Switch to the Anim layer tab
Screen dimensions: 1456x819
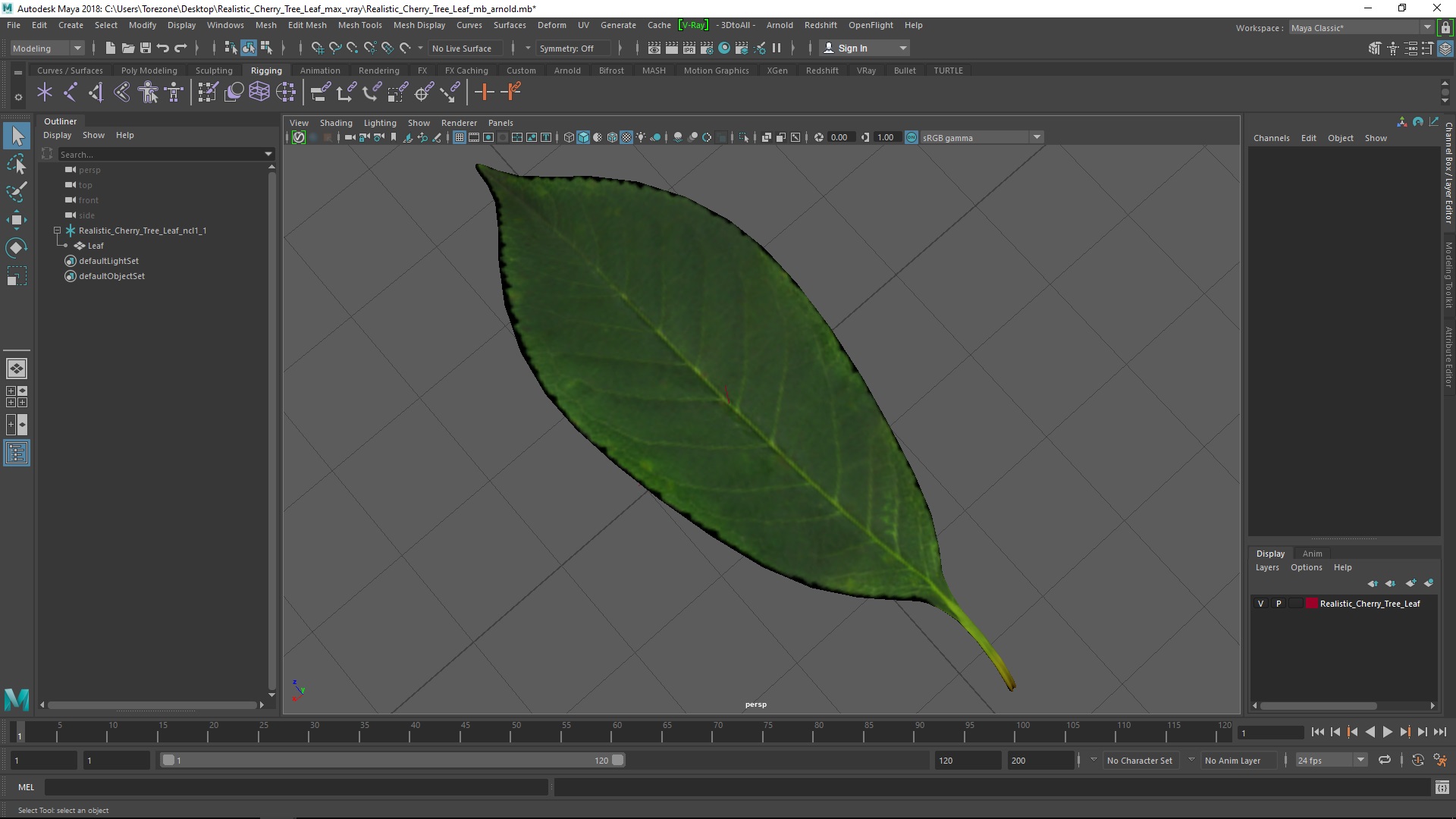tap(1312, 554)
